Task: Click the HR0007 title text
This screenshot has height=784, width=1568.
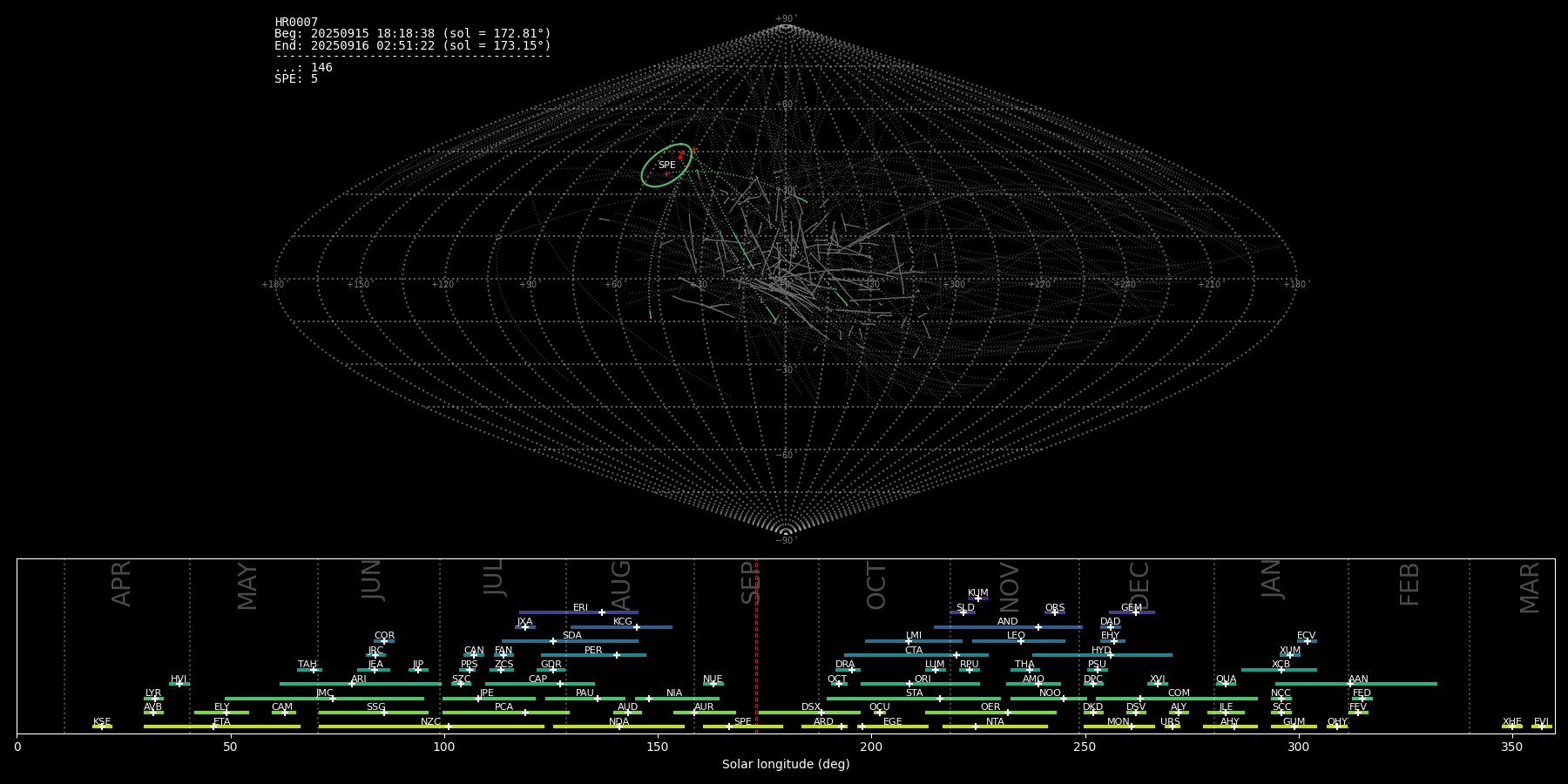Action: [x=296, y=23]
